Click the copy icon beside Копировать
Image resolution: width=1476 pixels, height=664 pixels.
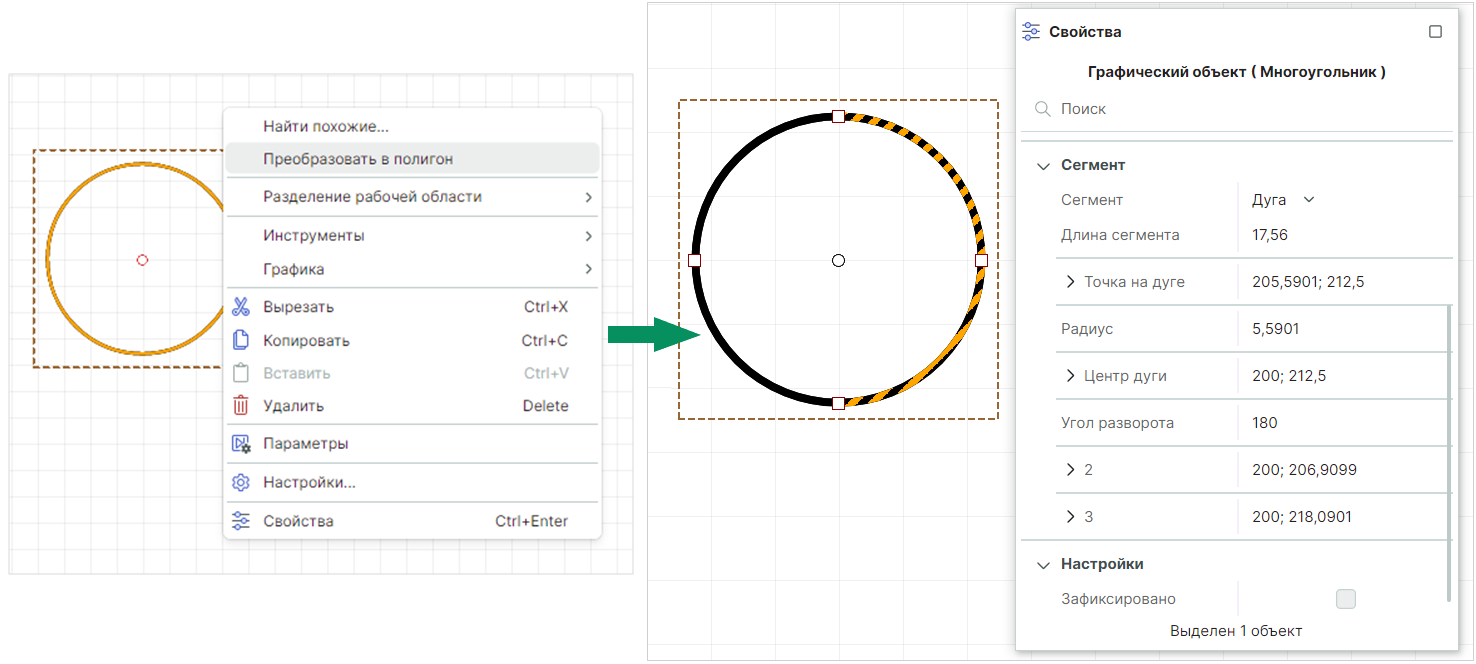click(240, 340)
